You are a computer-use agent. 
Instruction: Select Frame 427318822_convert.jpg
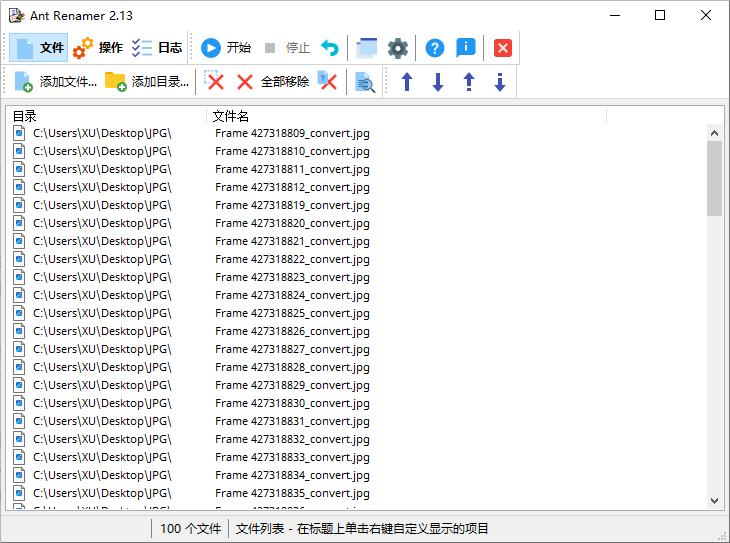[x=292, y=259]
